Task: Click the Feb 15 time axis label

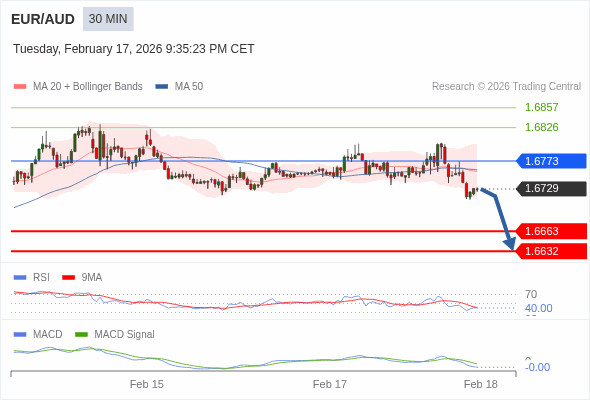Action: [147, 384]
